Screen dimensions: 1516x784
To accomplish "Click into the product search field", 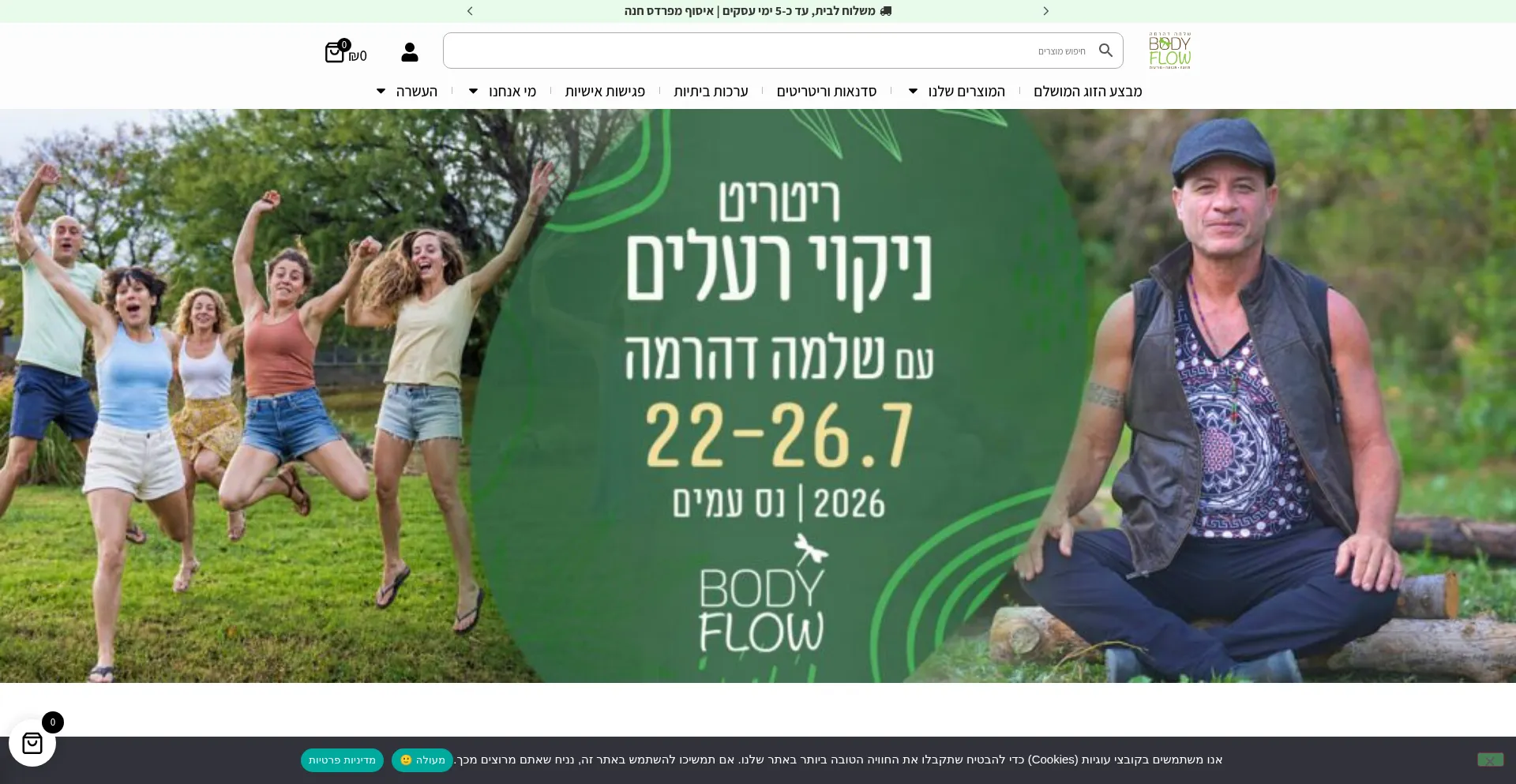I will pos(782,51).
